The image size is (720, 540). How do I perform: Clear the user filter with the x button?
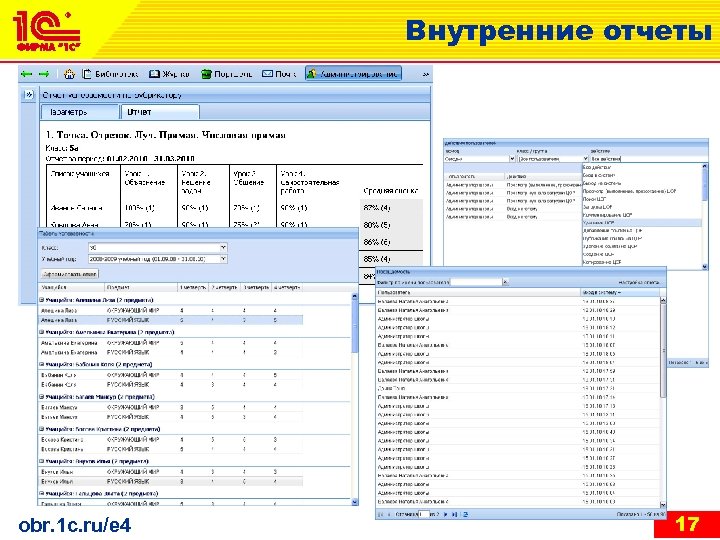point(506,282)
